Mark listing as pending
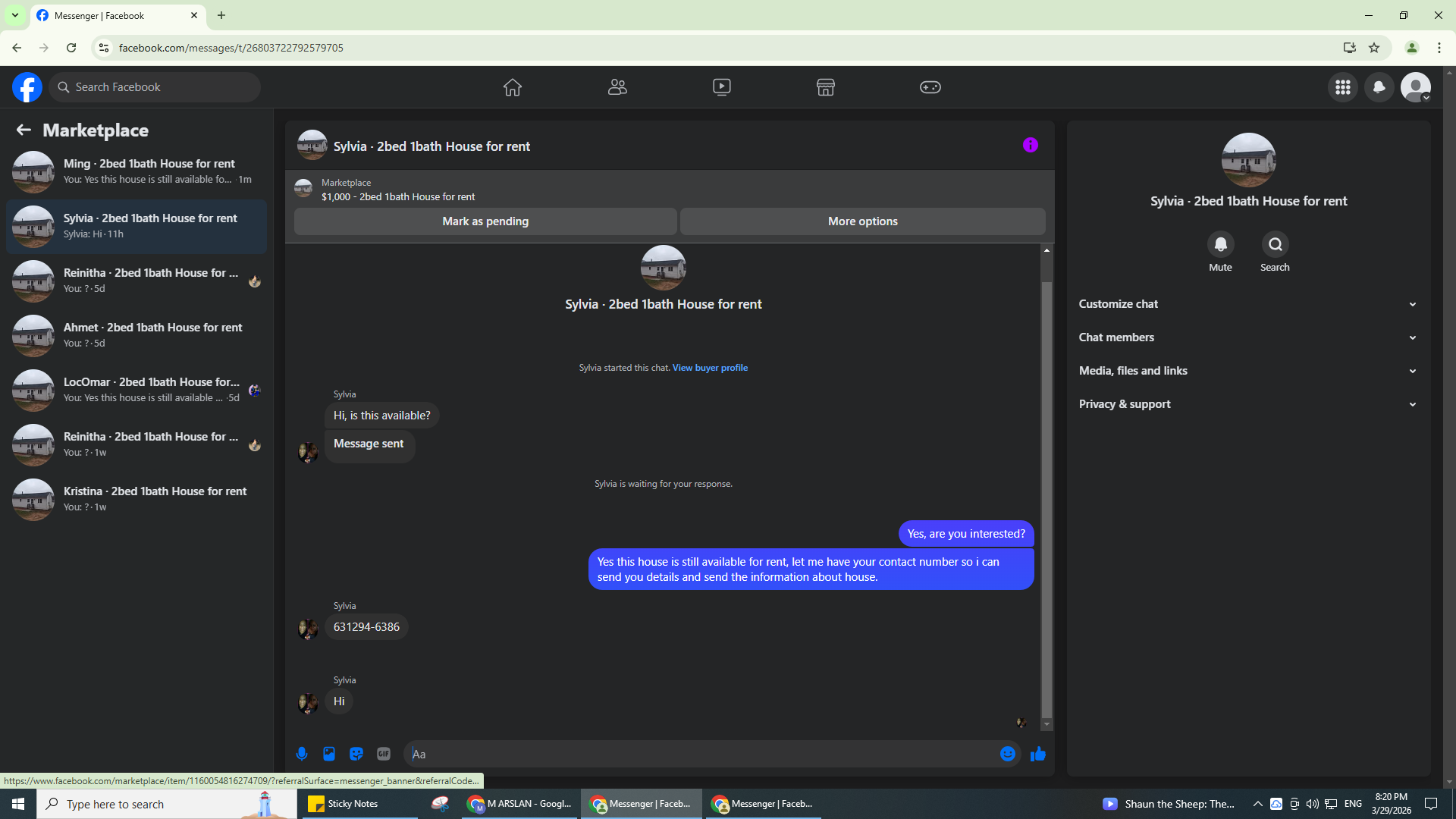This screenshot has height=819, width=1456. coord(485,221)
